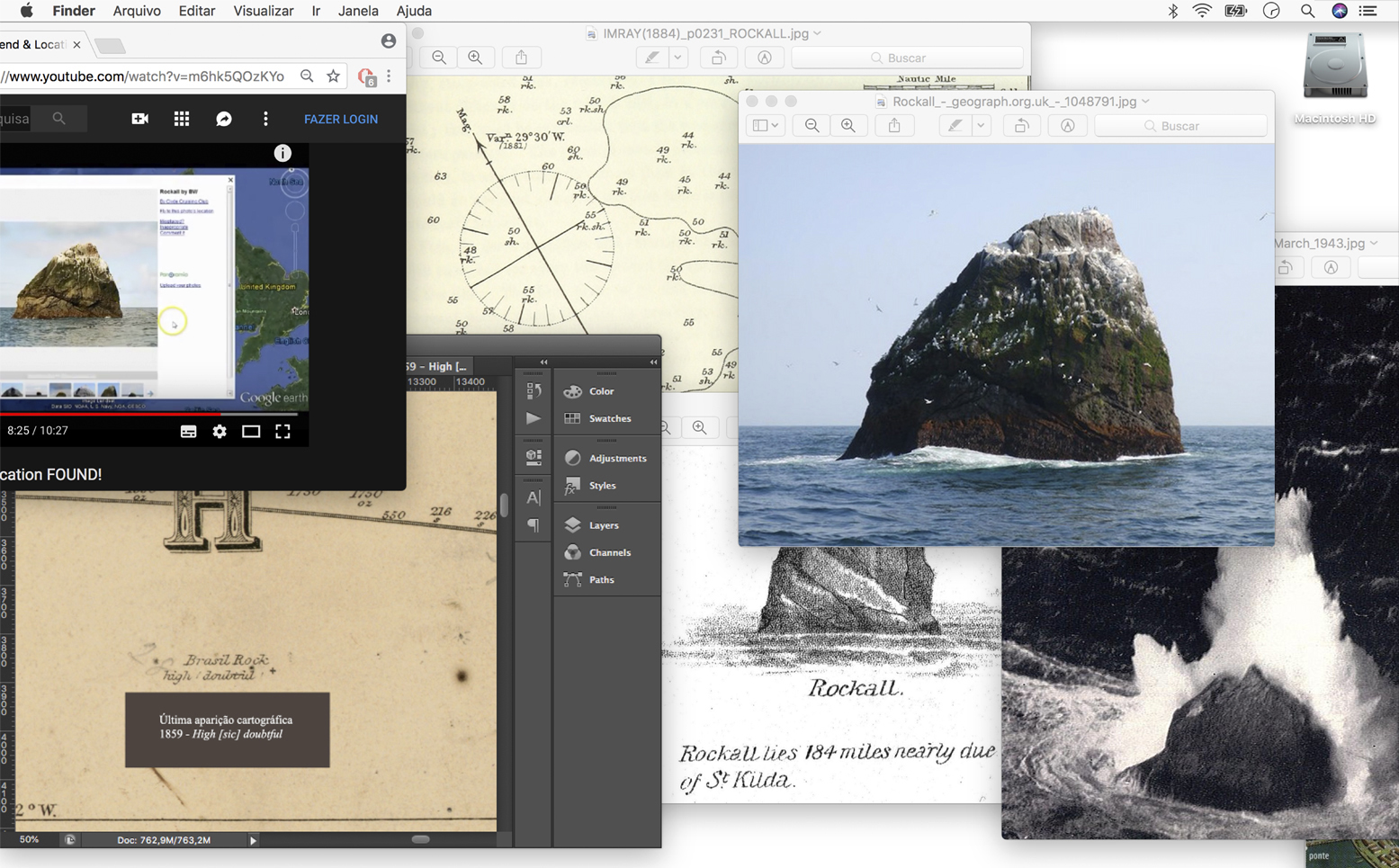
Task: Click share button in Rockall Preview window
Action: click(894, 126)
